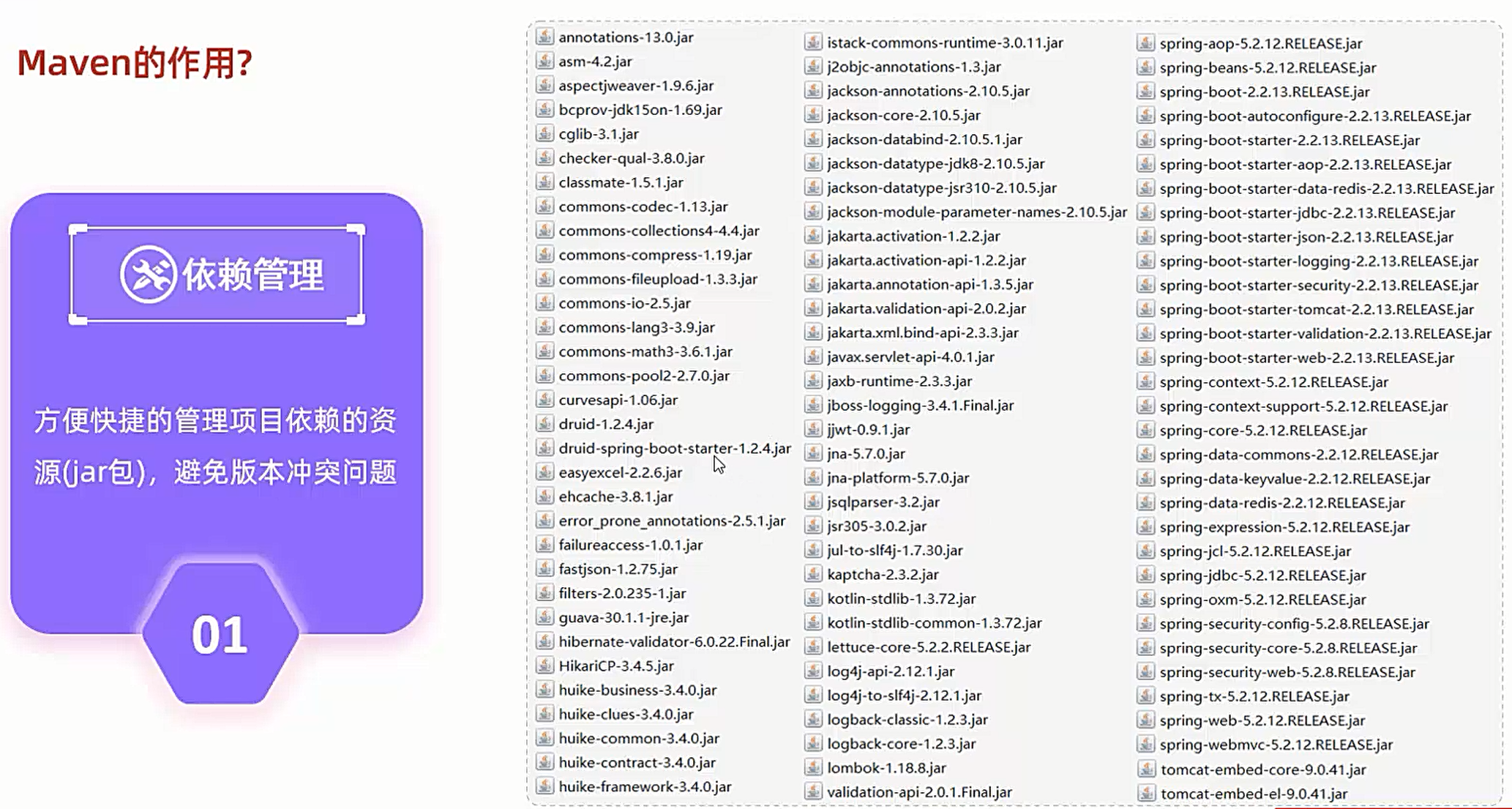Select file log4j-to-slf4j-2.12.1.jar
The height and width of the screenshot is (809, 1512).
(905, 694)
